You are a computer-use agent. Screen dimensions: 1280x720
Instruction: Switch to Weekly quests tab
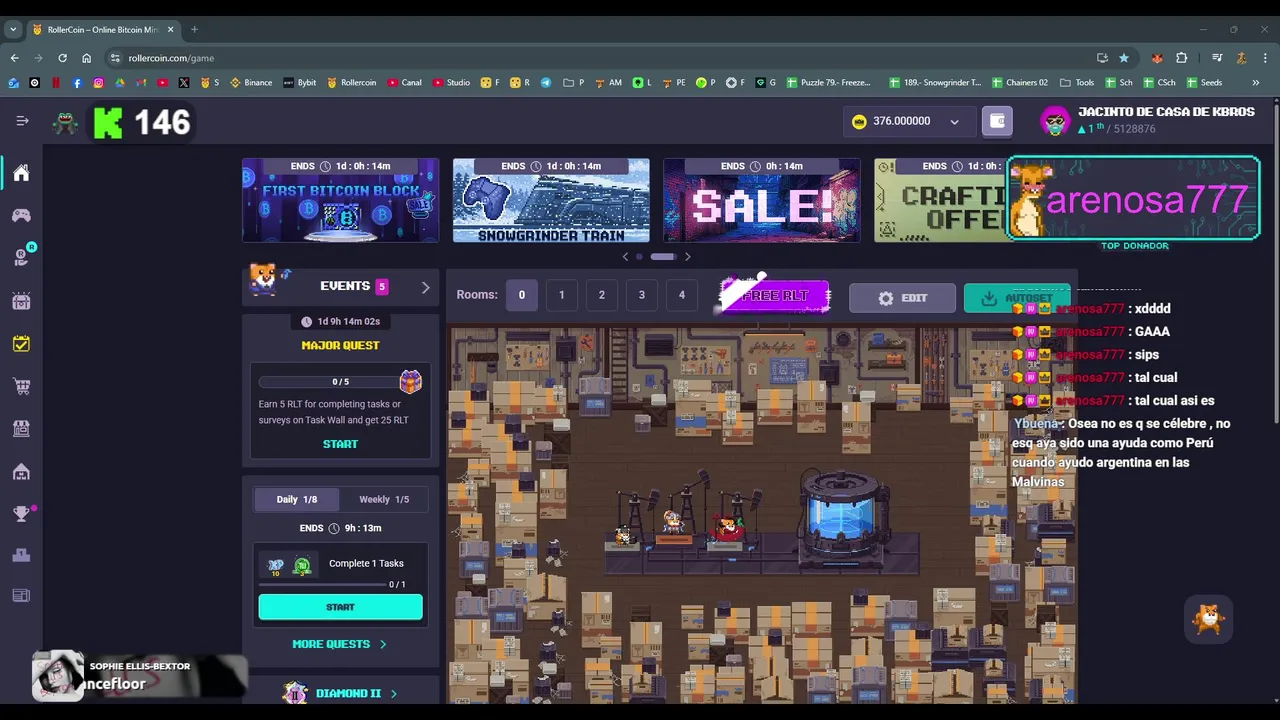click(384, 499)
